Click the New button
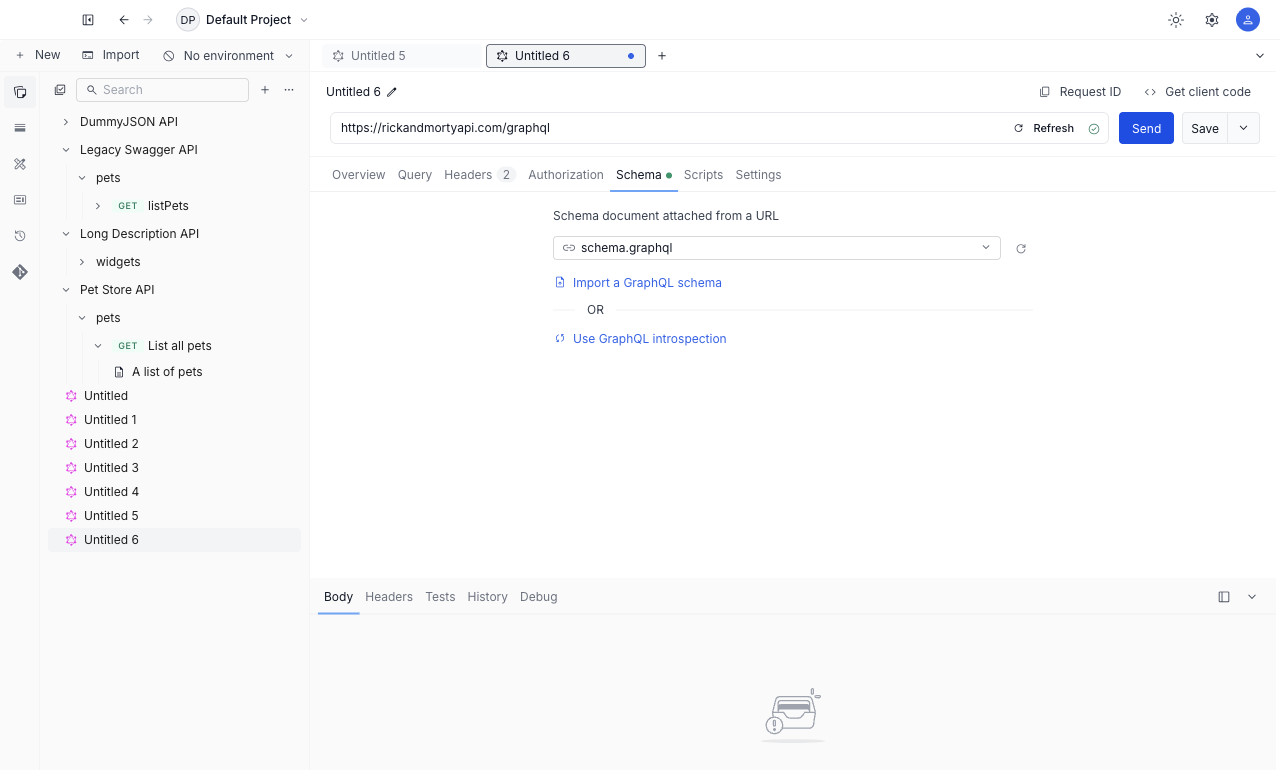This screenshot has height=770, width=1280. click(x=38, y=55)
